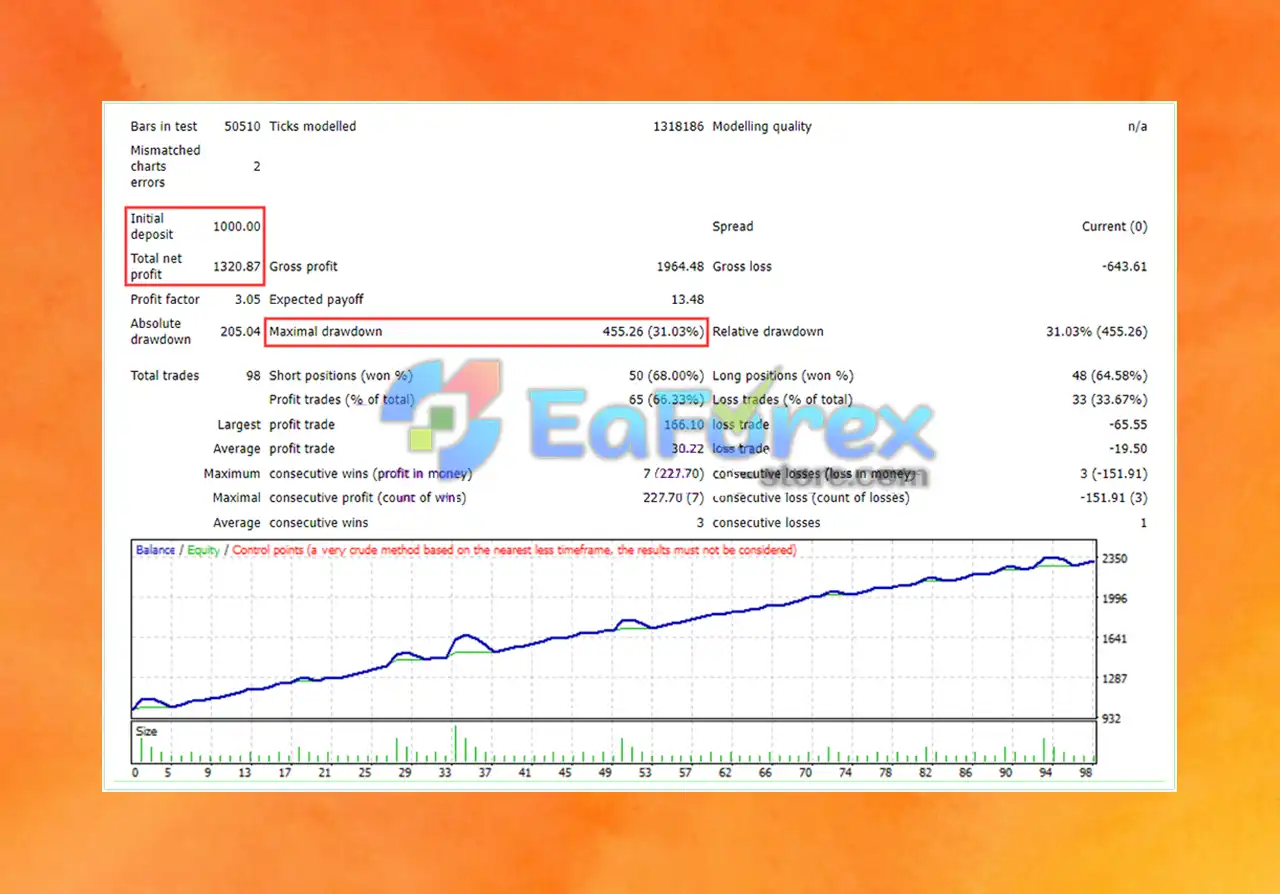Viewport: 1280px width, 894px height.
Task: Click the 932 axis label on chart
Action: coord(1111,719)
